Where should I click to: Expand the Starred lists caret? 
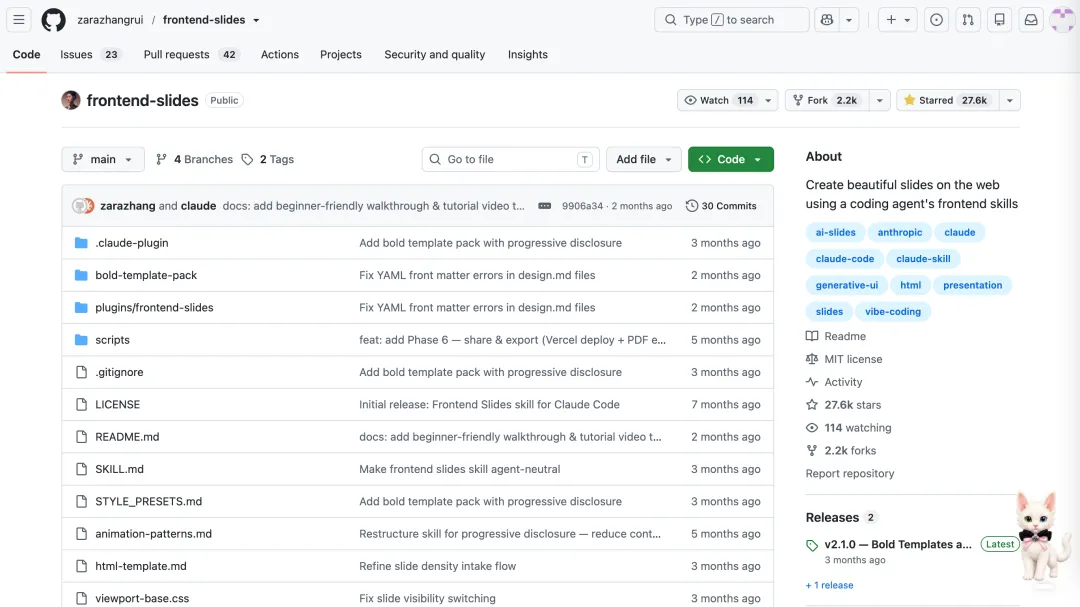[1010, 100]
